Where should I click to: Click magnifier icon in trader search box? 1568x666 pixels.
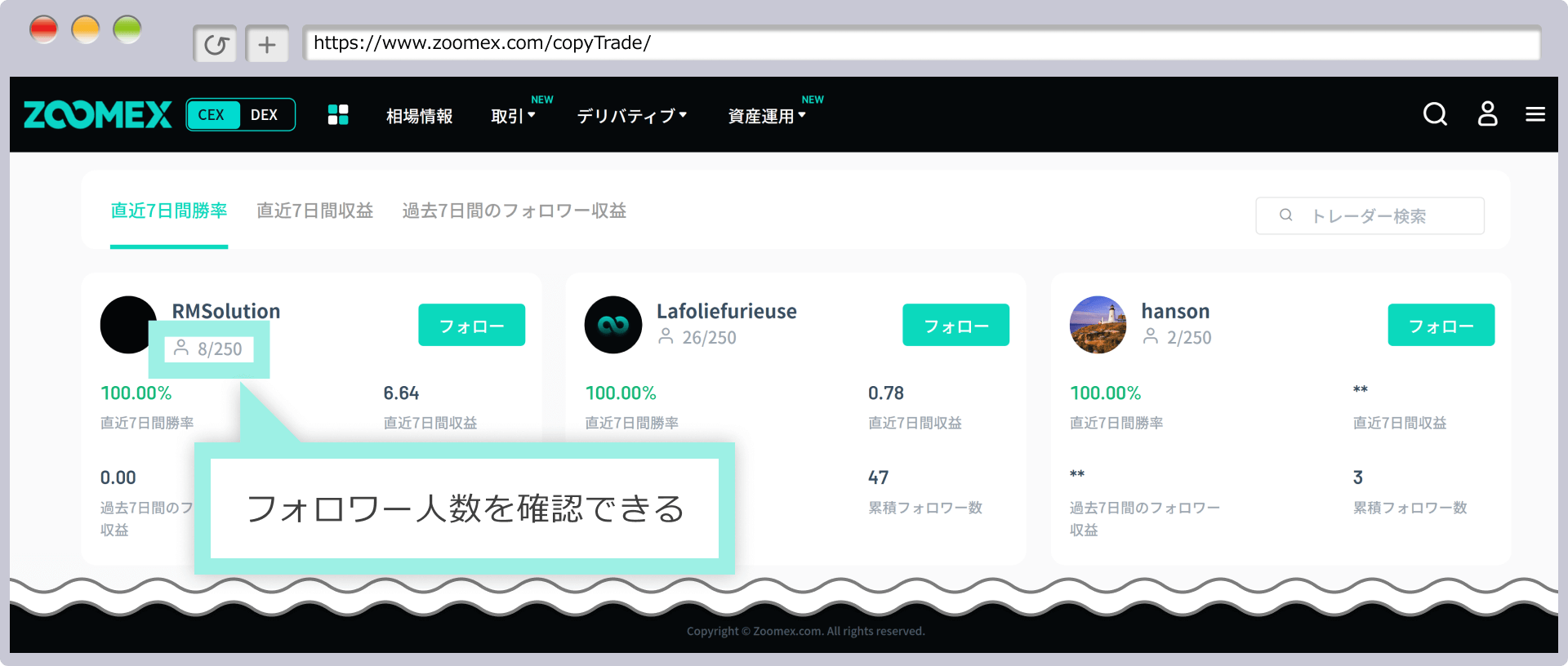pyautogui.click(x=1285, y=215)
